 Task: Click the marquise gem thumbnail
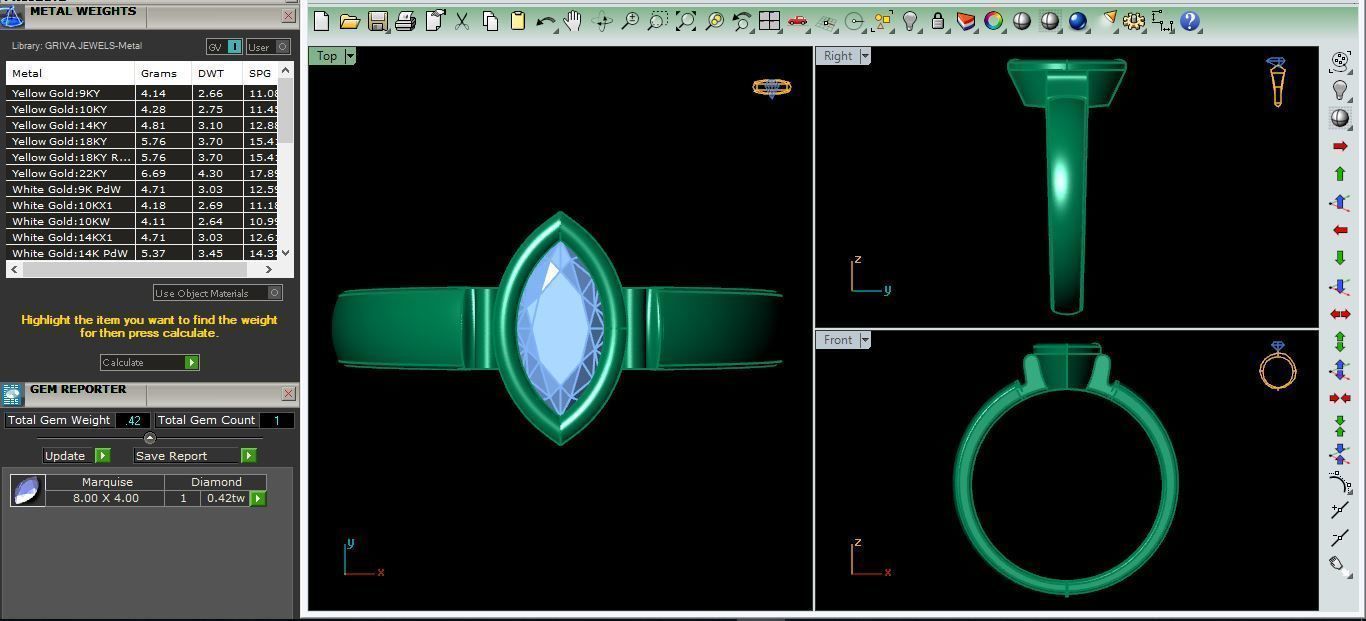point(27,490)
